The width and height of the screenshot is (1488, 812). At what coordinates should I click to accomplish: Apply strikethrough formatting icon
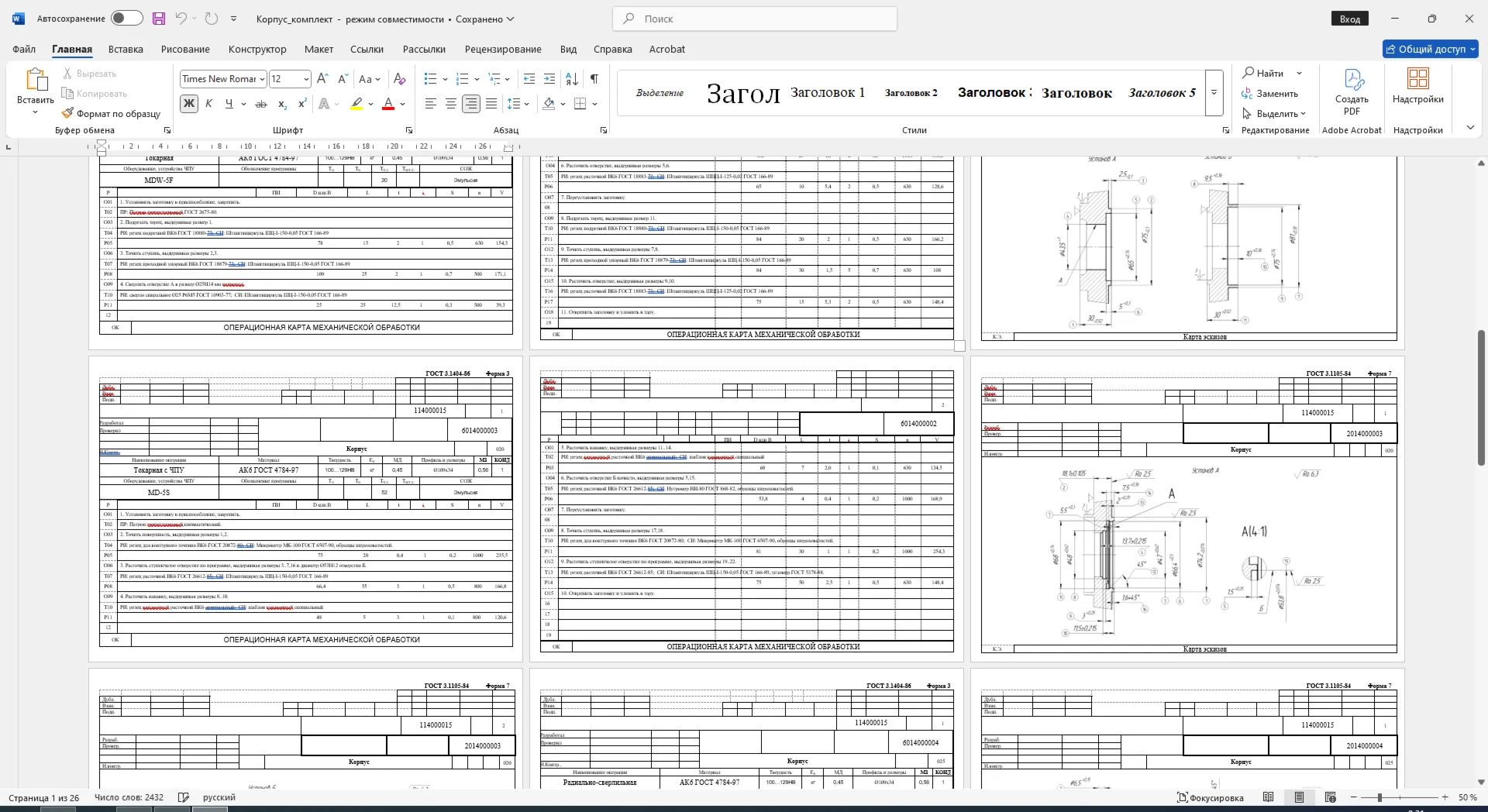coord(261,104)
